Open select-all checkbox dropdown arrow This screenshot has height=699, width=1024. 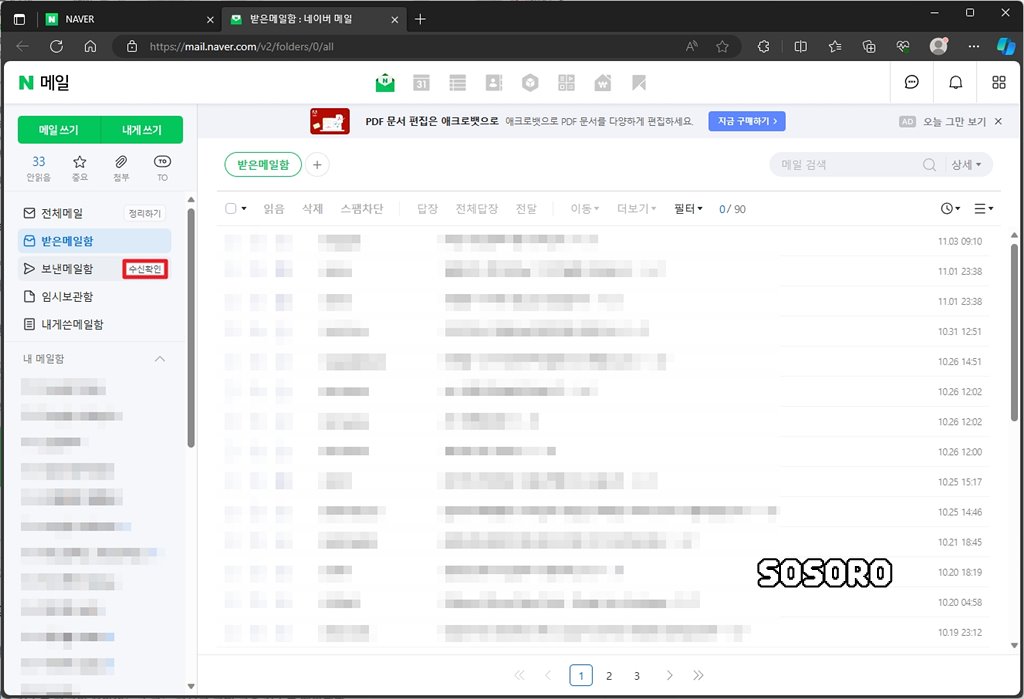tap(244, 208)
